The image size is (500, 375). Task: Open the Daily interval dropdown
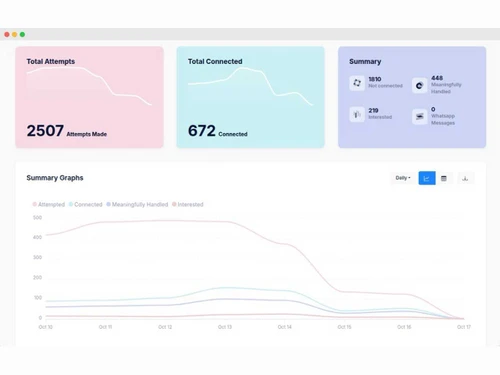403,178
